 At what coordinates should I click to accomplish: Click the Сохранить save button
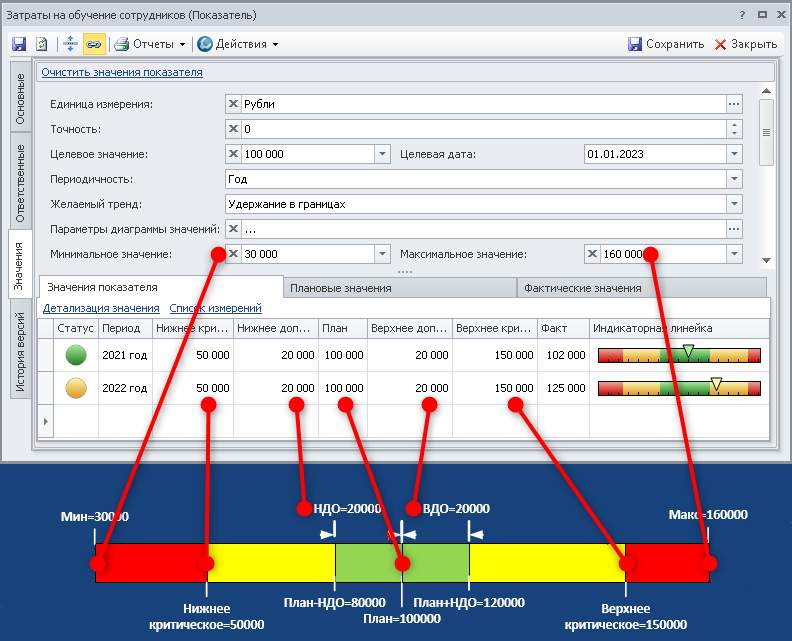point(666,44)
